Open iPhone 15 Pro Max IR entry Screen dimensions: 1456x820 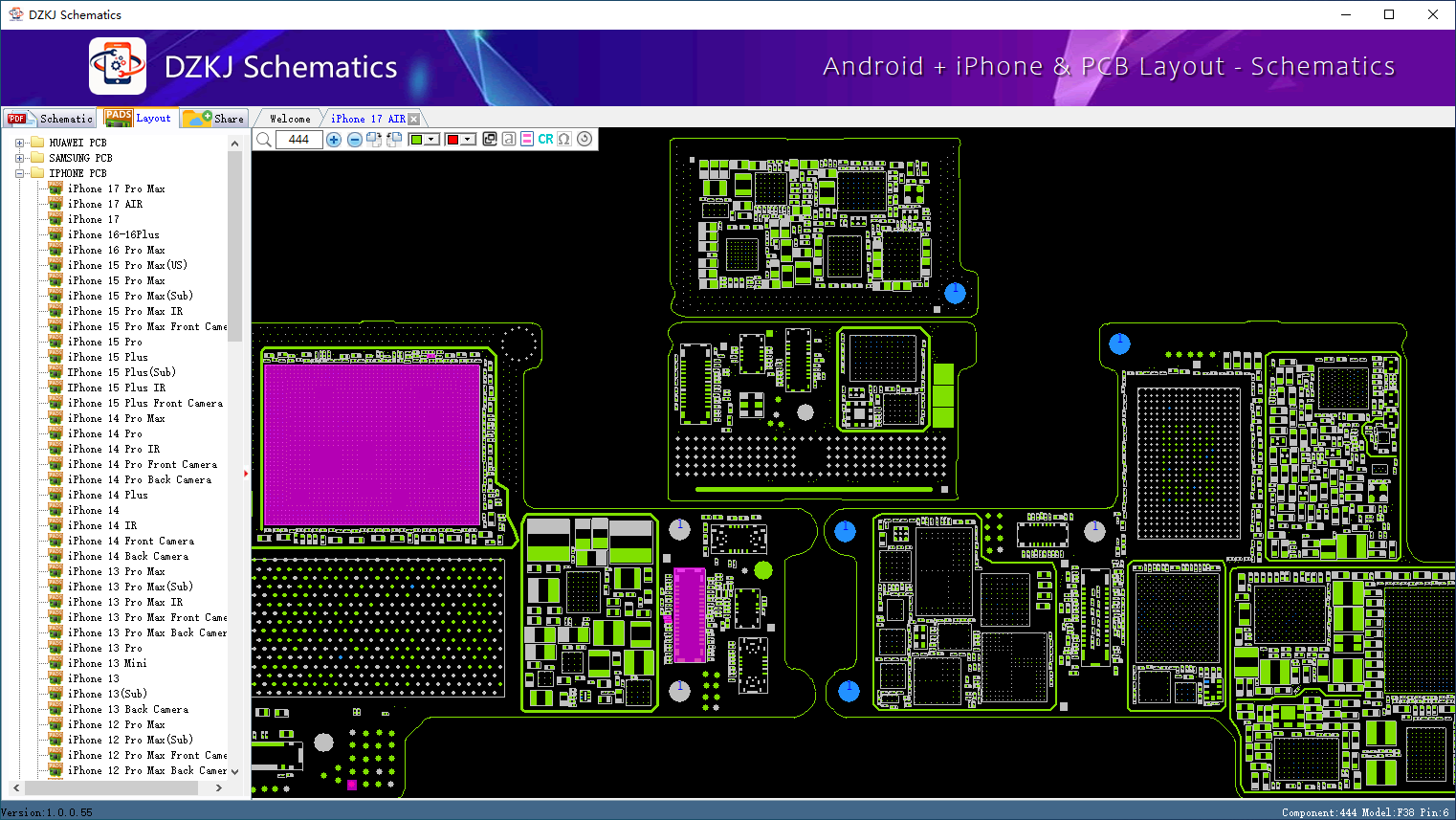[125, 311]
